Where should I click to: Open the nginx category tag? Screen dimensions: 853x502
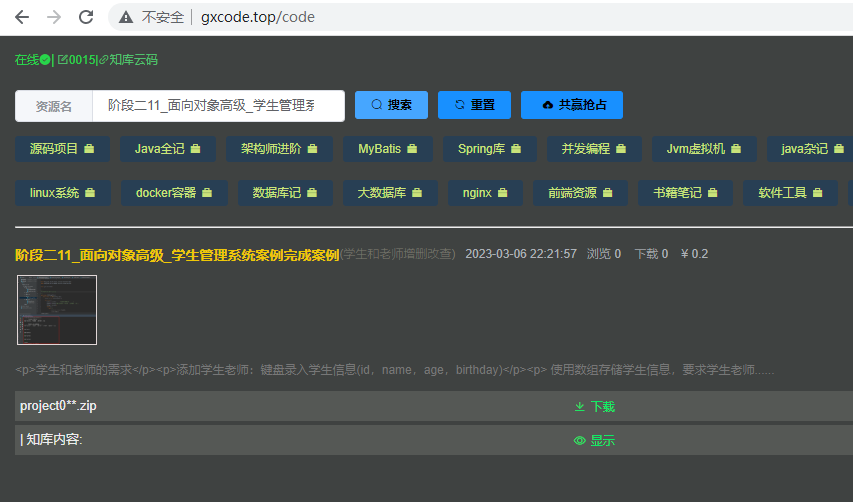[486, 193]
